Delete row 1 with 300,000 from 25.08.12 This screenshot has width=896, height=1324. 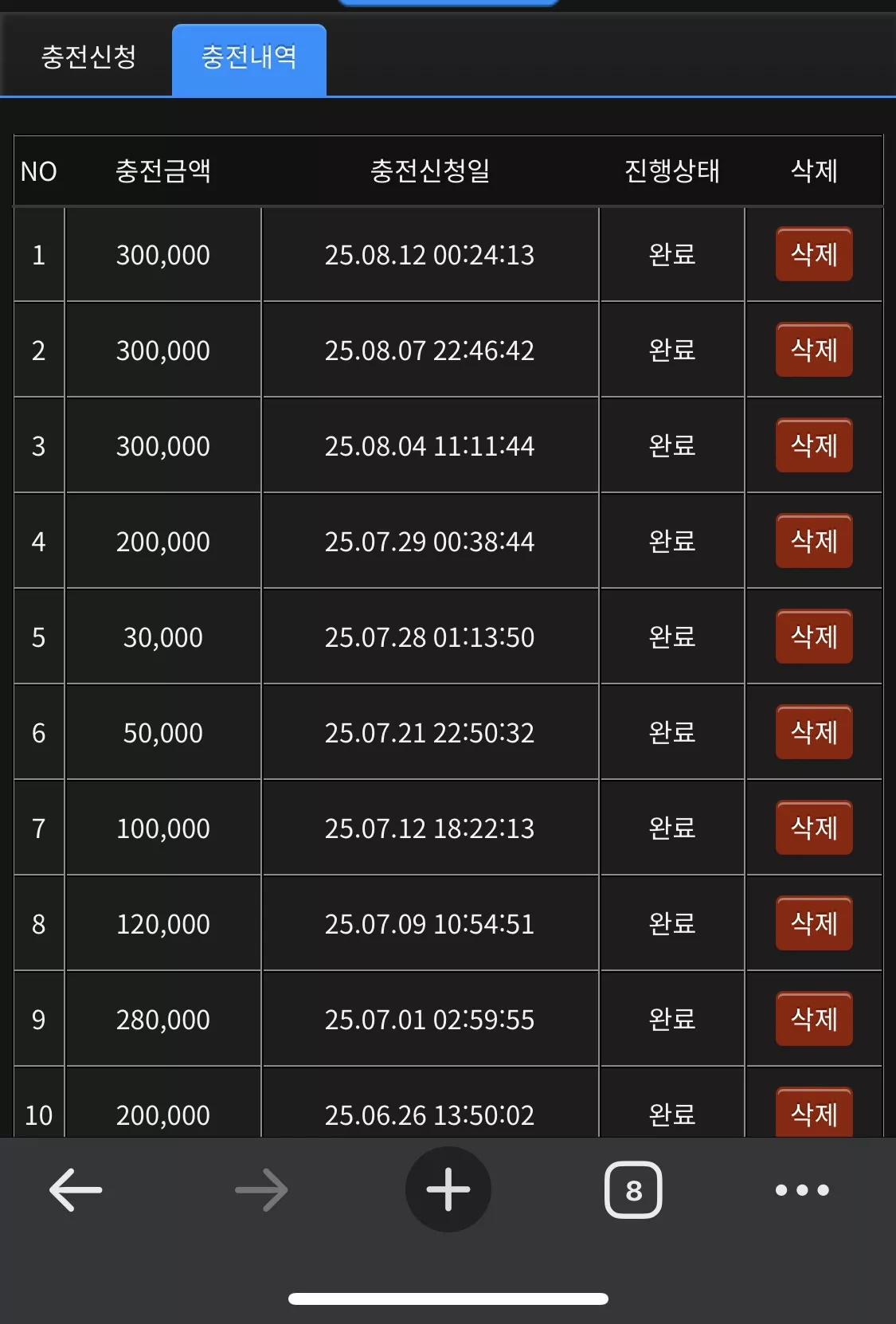pos(814,254)
